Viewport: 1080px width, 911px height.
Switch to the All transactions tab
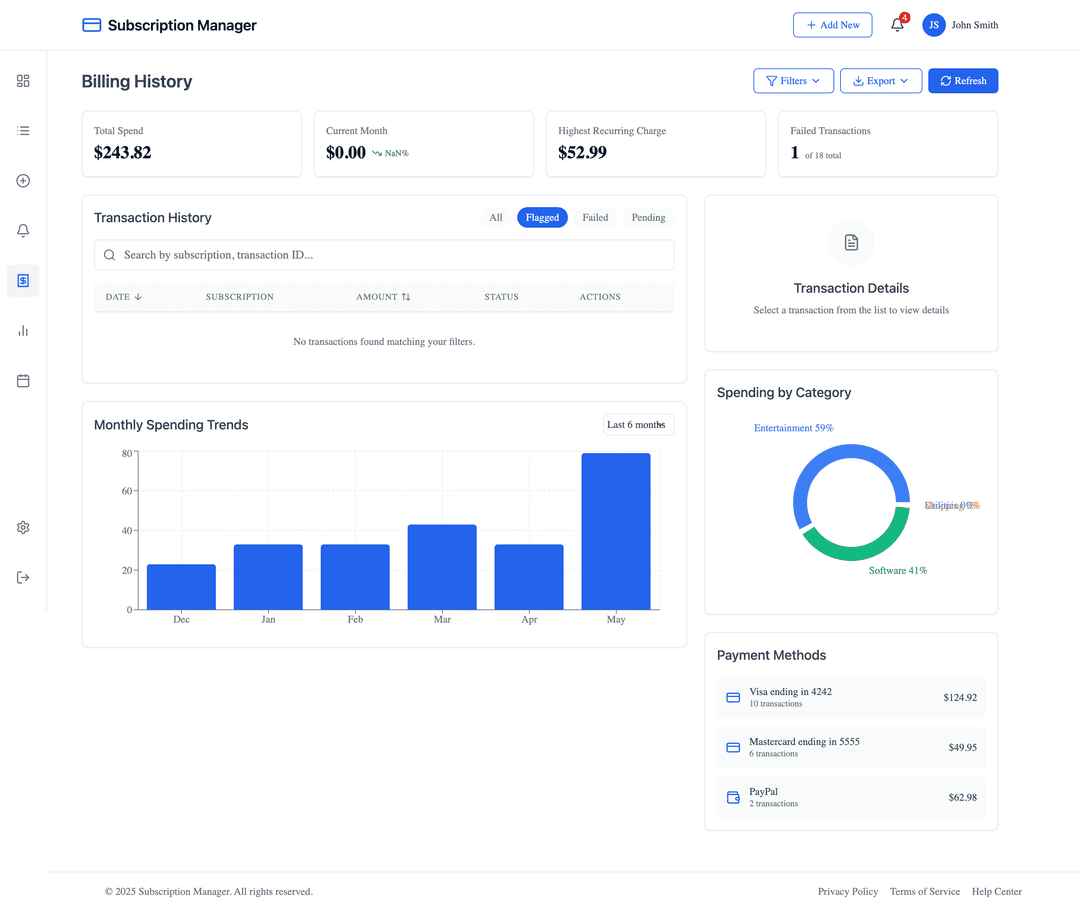[x=495, y=217]
